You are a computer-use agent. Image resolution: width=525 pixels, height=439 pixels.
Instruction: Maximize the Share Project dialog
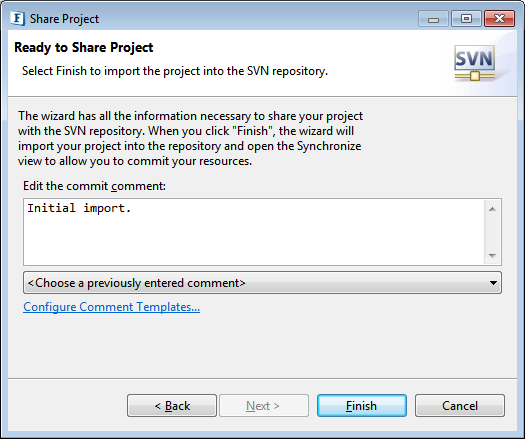[x=466, y=19]
